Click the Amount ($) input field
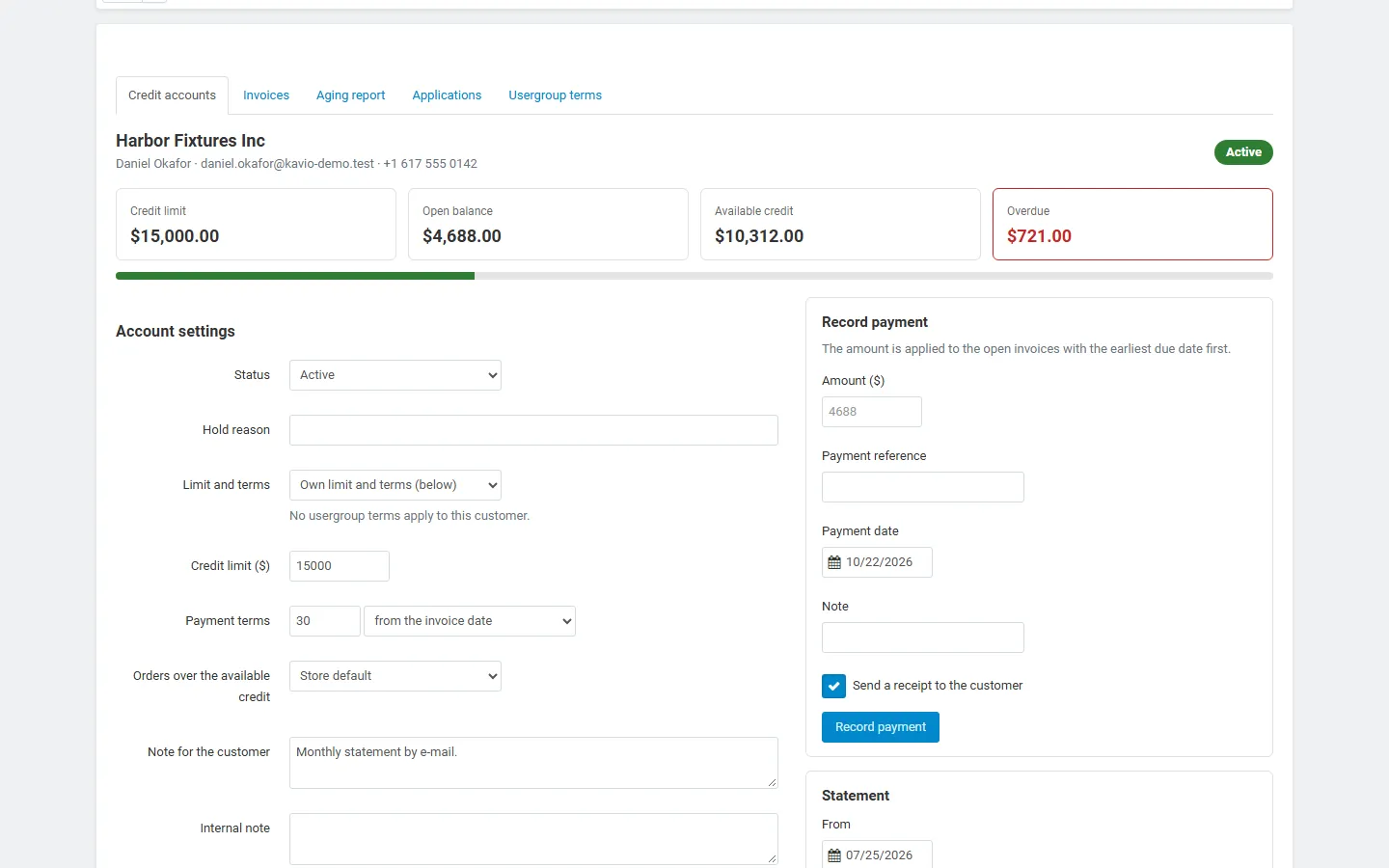This screenshot has width=1389, height=868. tap(872, 412)
